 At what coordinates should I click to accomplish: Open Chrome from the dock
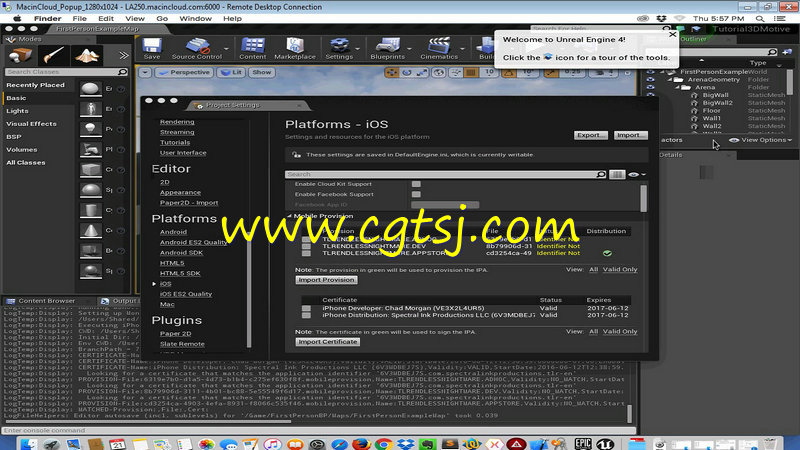(384, 444)
